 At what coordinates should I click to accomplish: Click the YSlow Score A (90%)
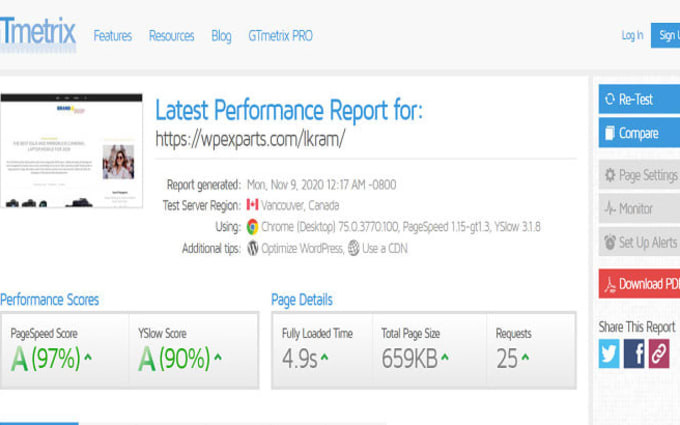pyautogui.click(x=174, y=359)
